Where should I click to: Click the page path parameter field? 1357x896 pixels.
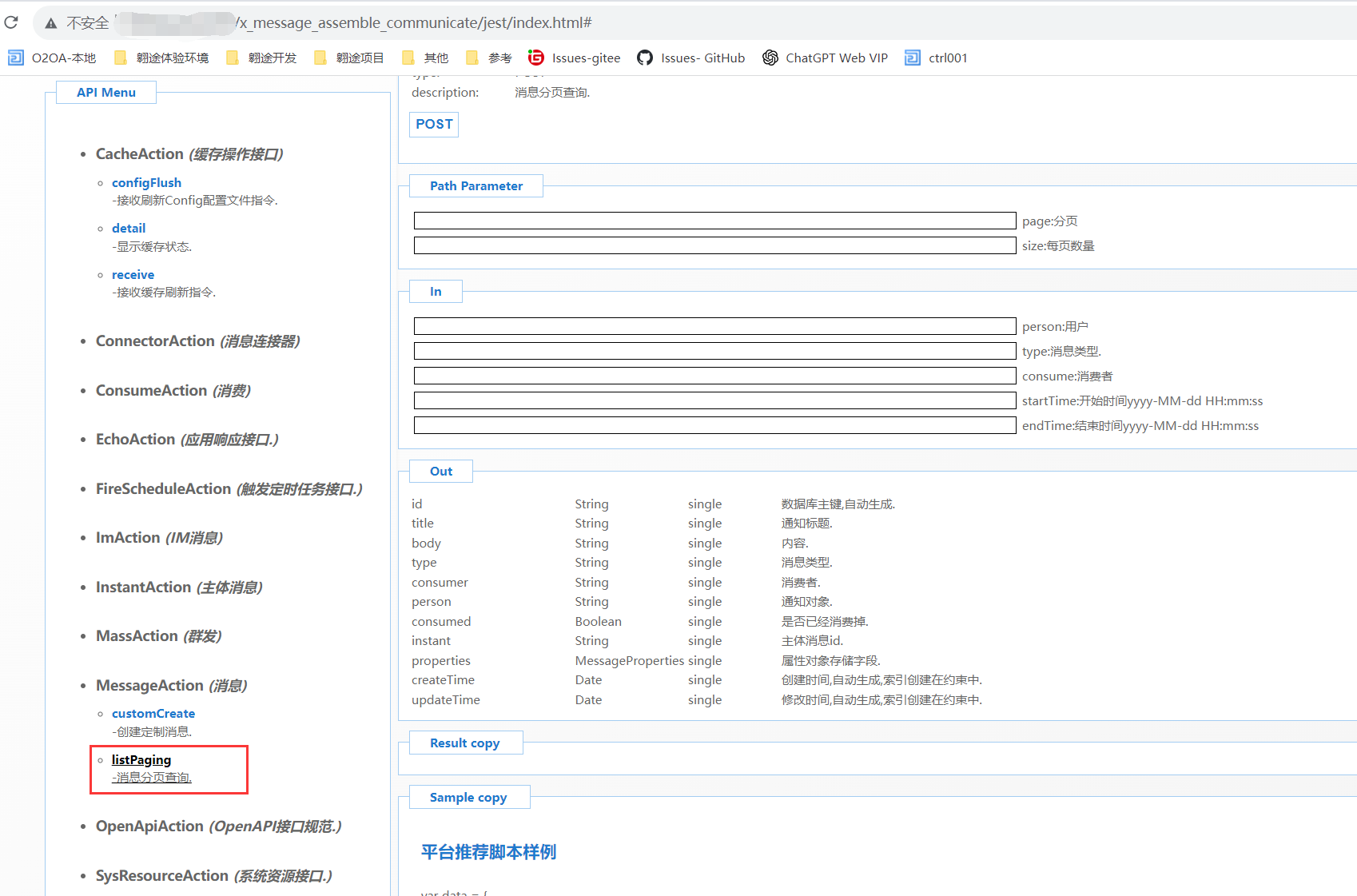pyautogui.click(x=714, y=221)
